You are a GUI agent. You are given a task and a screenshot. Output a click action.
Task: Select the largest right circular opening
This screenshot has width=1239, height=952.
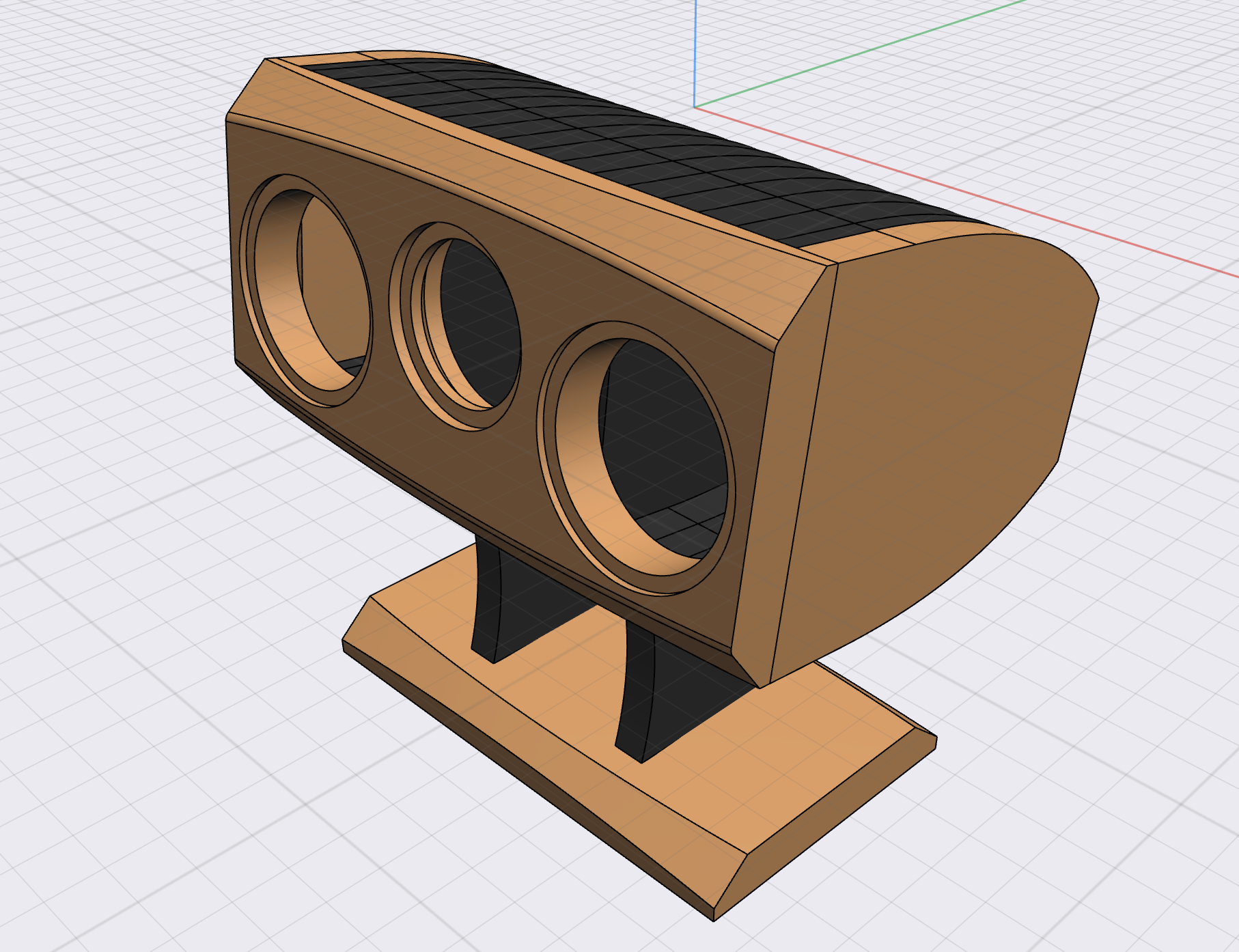tap(637, 457)
